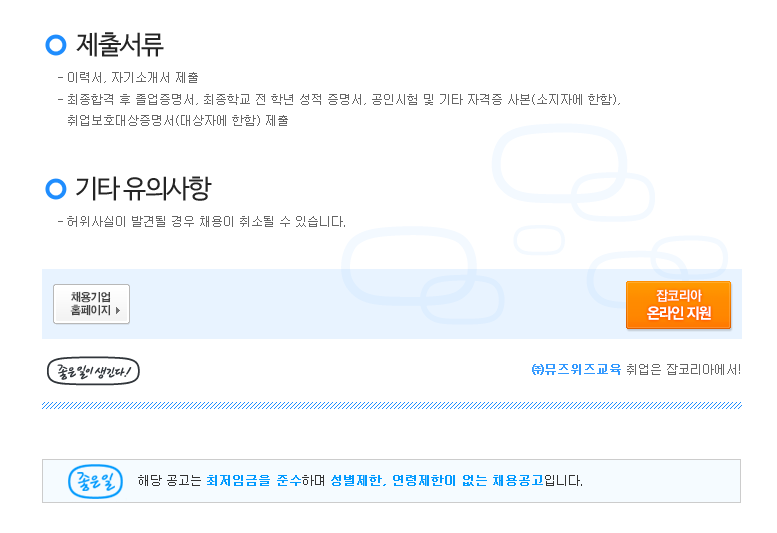
Task: Click the blue 좋은일 round badge
Action: click(95, 481)
